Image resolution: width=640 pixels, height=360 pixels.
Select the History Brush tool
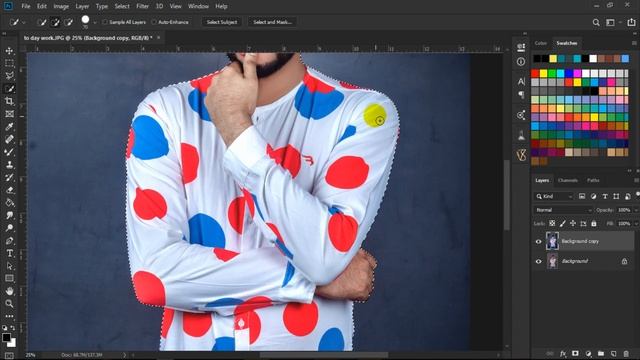click(x=9, y=177)
